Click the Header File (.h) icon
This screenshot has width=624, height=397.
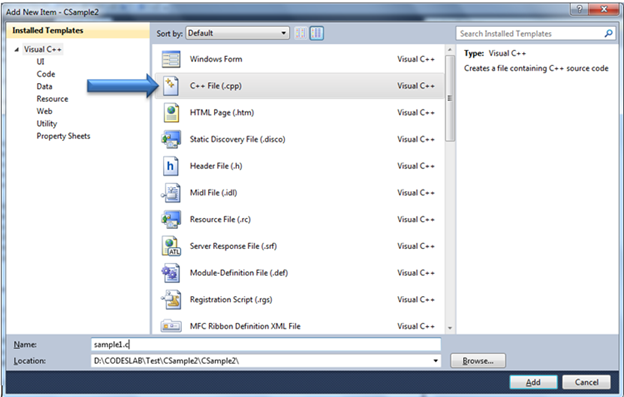point(170,166)
